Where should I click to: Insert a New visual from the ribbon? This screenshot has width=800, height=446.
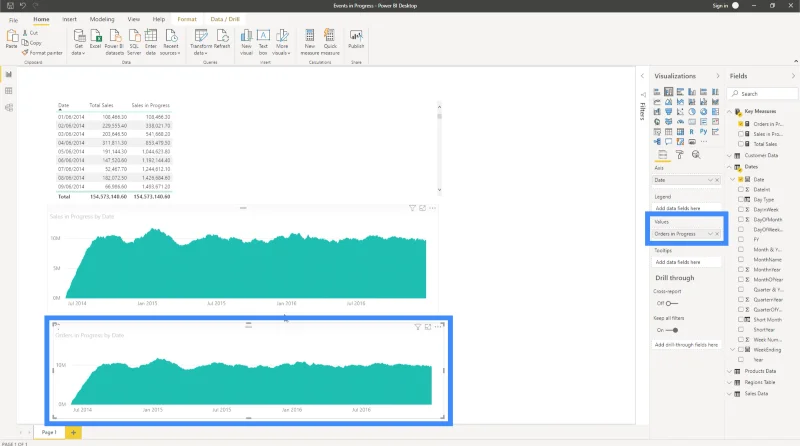(x=246, y=42)
